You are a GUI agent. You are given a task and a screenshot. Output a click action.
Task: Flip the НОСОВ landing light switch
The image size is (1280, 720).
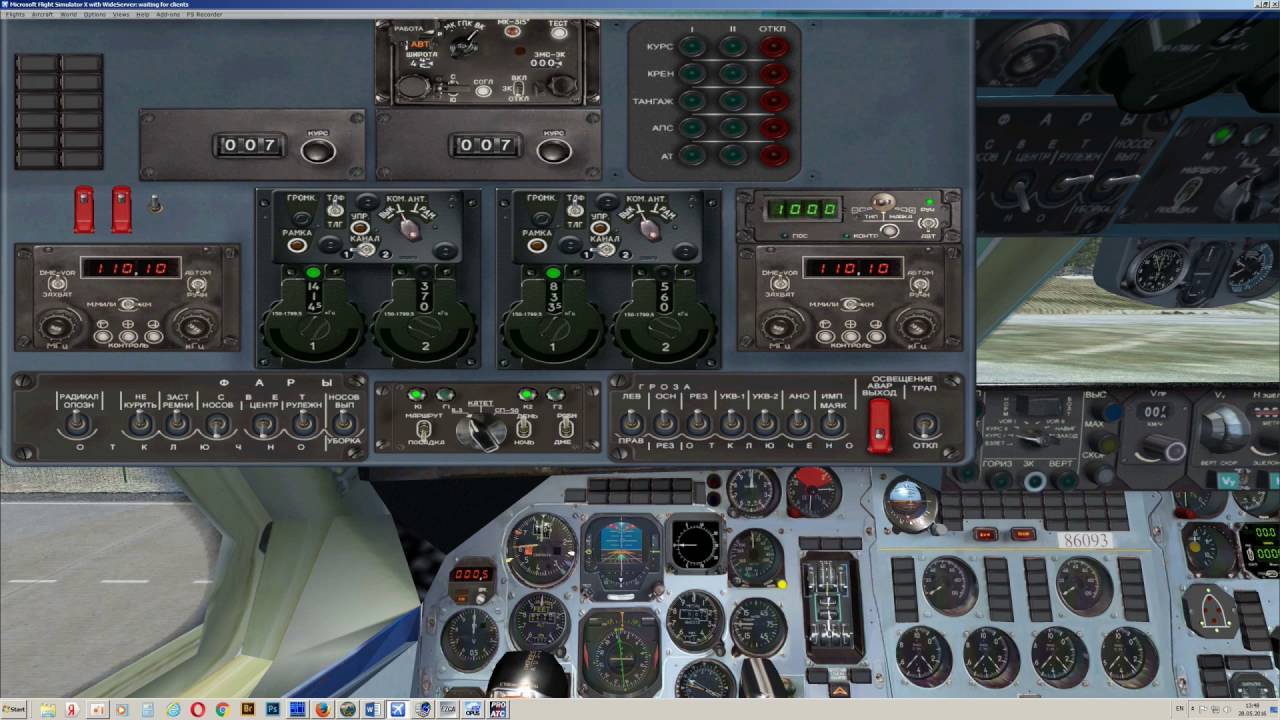(x=217, y=424)
